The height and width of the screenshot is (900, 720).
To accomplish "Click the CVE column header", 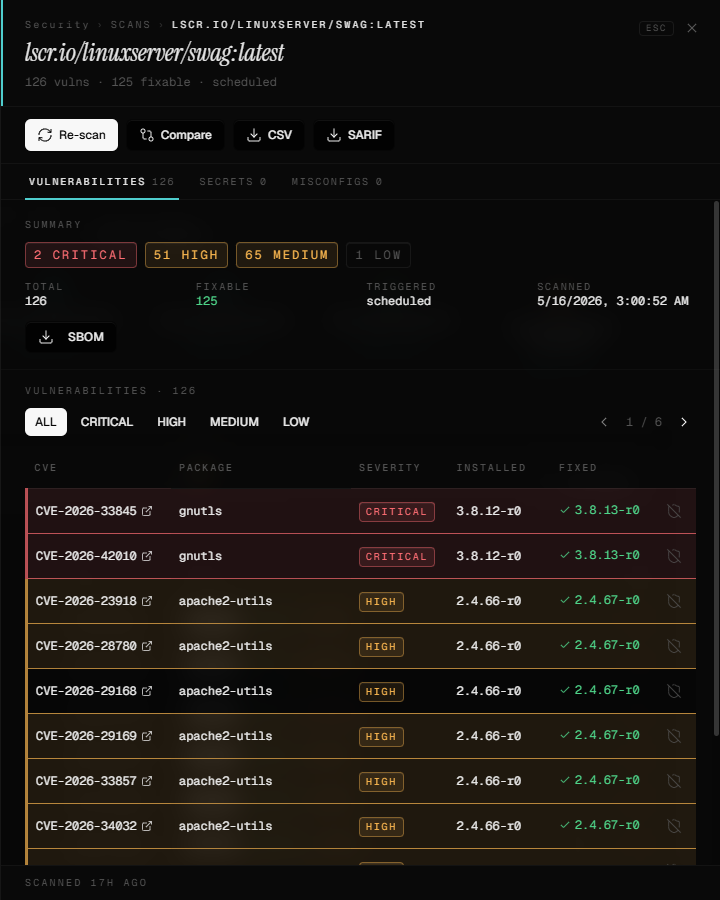I will (x=45, y=468).
